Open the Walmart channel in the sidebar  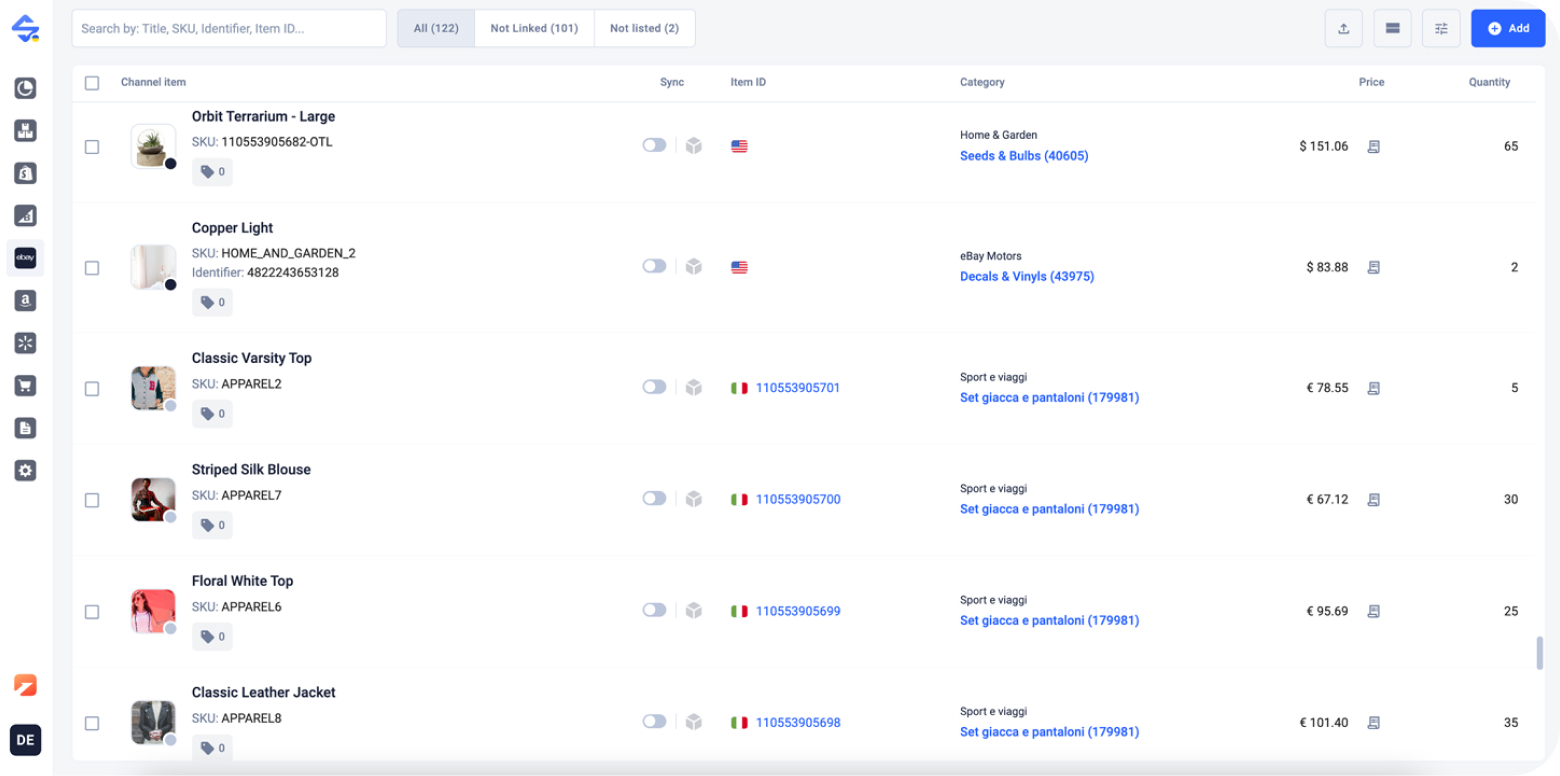click(x=26, y=343)
